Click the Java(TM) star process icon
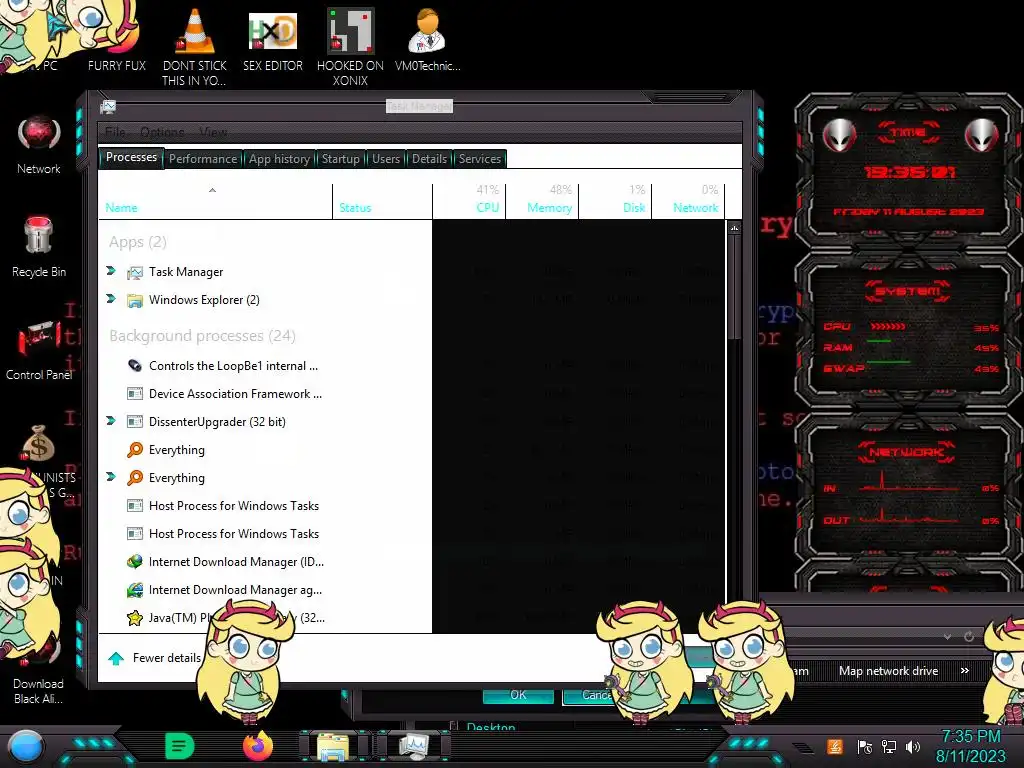1024x768 pixels. pyautogui.click(x=135, y=618)
